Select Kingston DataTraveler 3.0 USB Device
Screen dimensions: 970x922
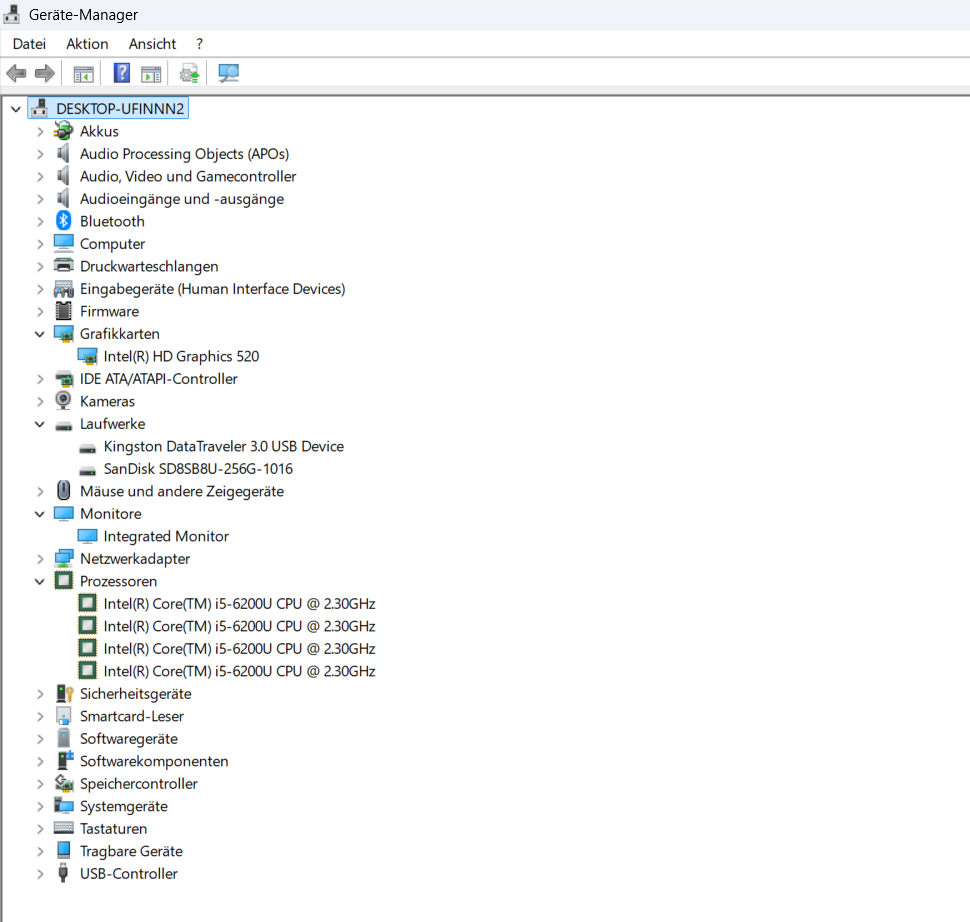click(223, 446)
